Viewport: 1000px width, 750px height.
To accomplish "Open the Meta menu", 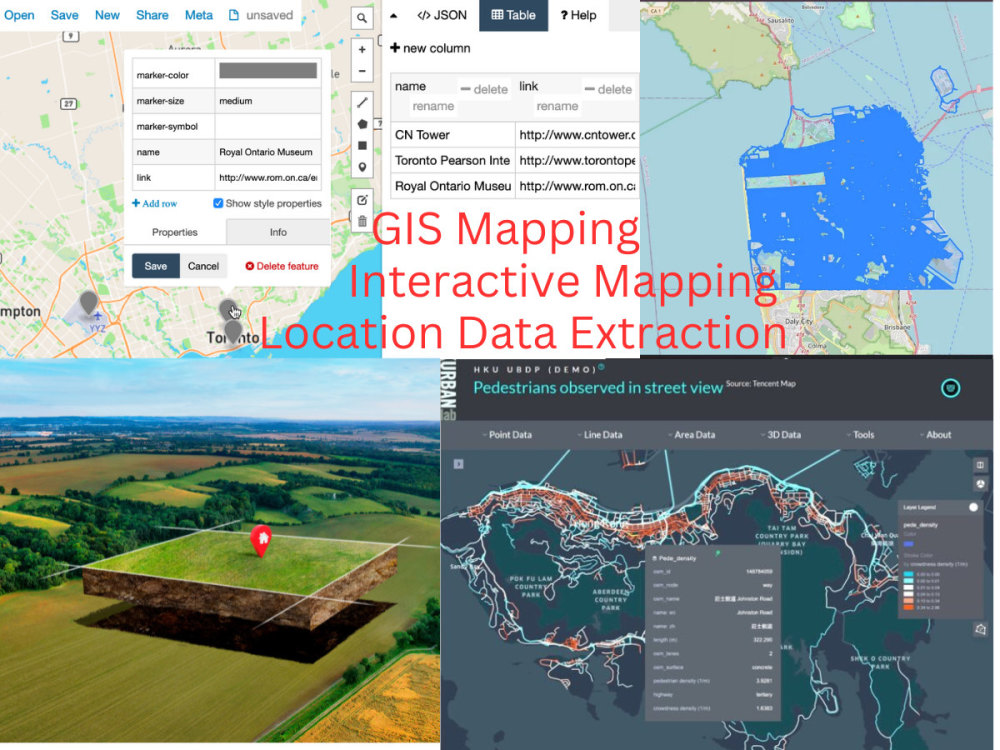I will [198, 15].
